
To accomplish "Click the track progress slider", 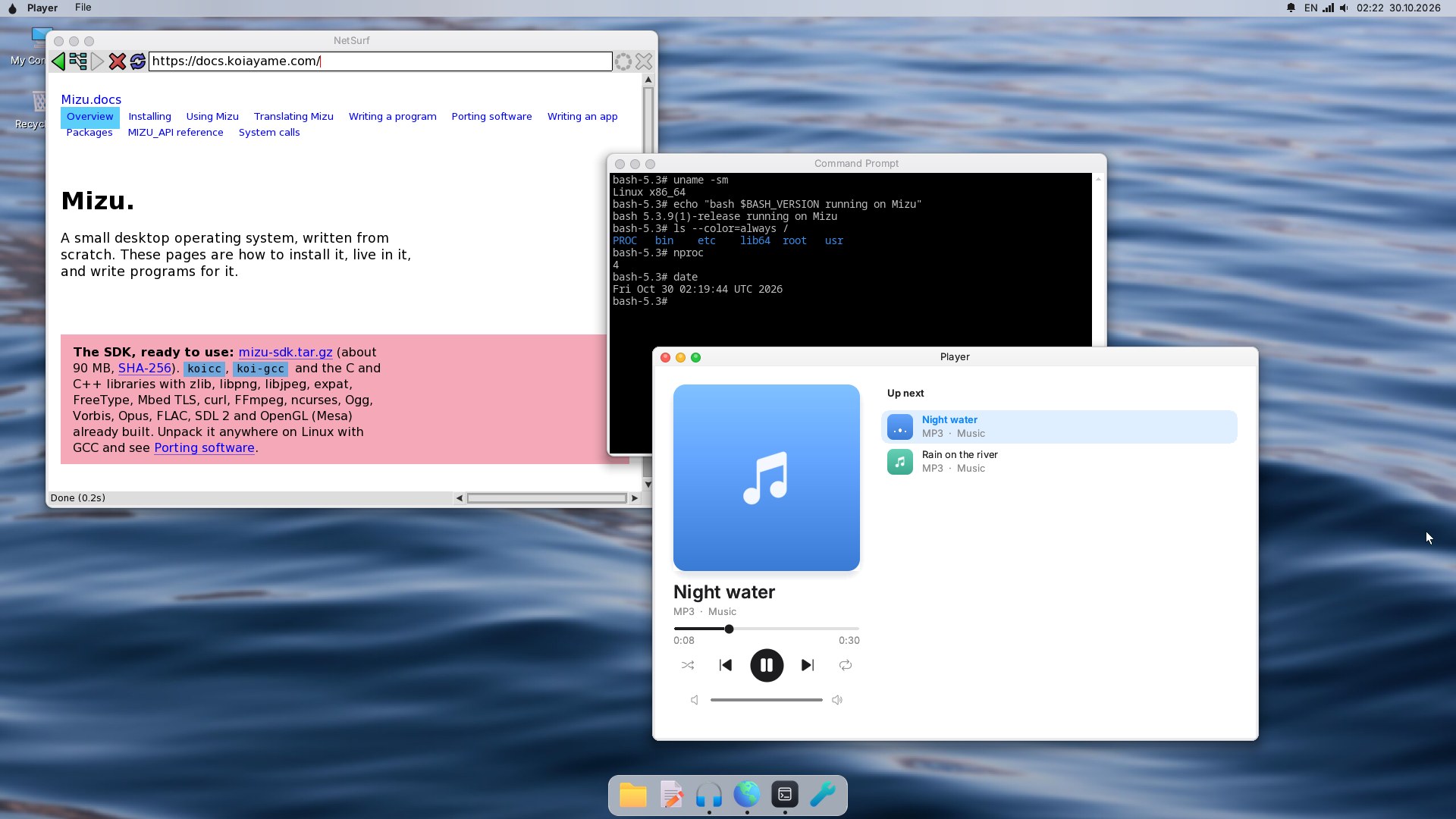I will (767, 629).
